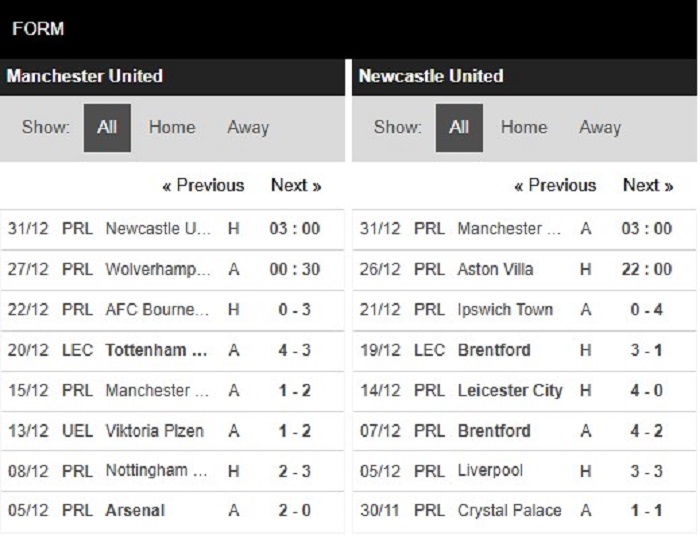Open Tottenham match with 4 - 3 score
Viewport: 700px width, 535px height.
[158, 351]
